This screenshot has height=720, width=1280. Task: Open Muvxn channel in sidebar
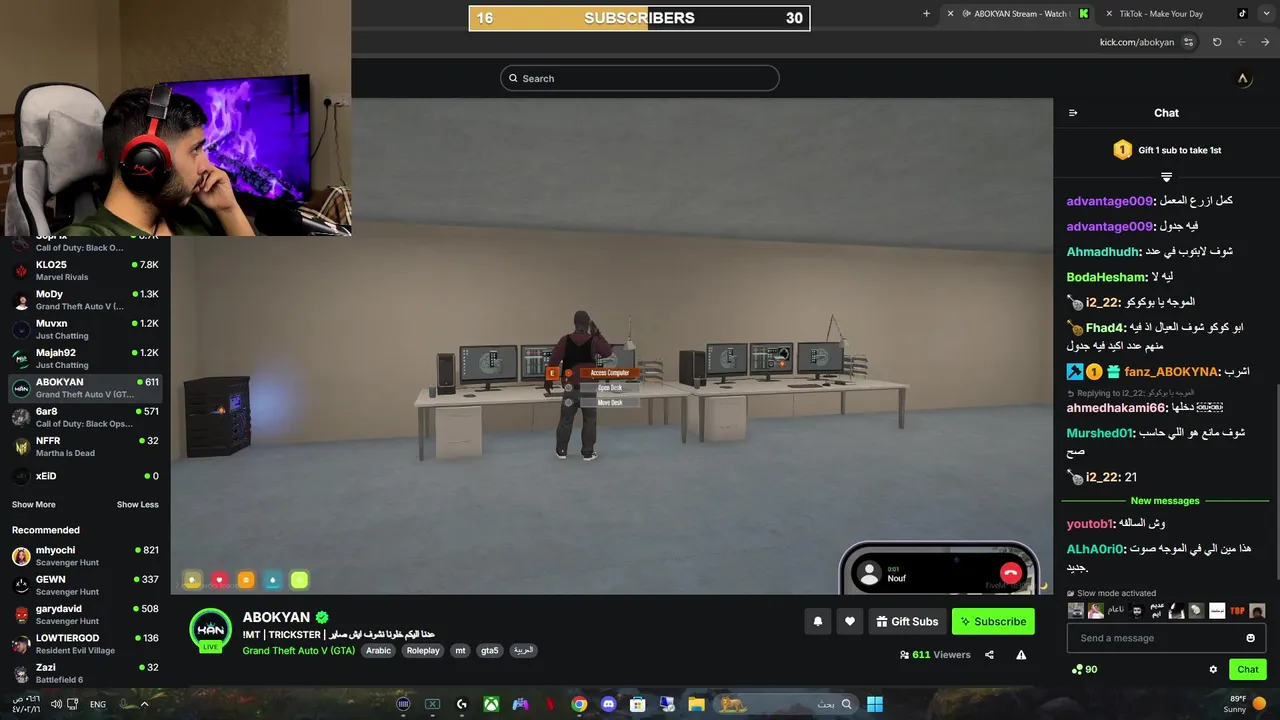pyautogui.click(x=85, y=329)
